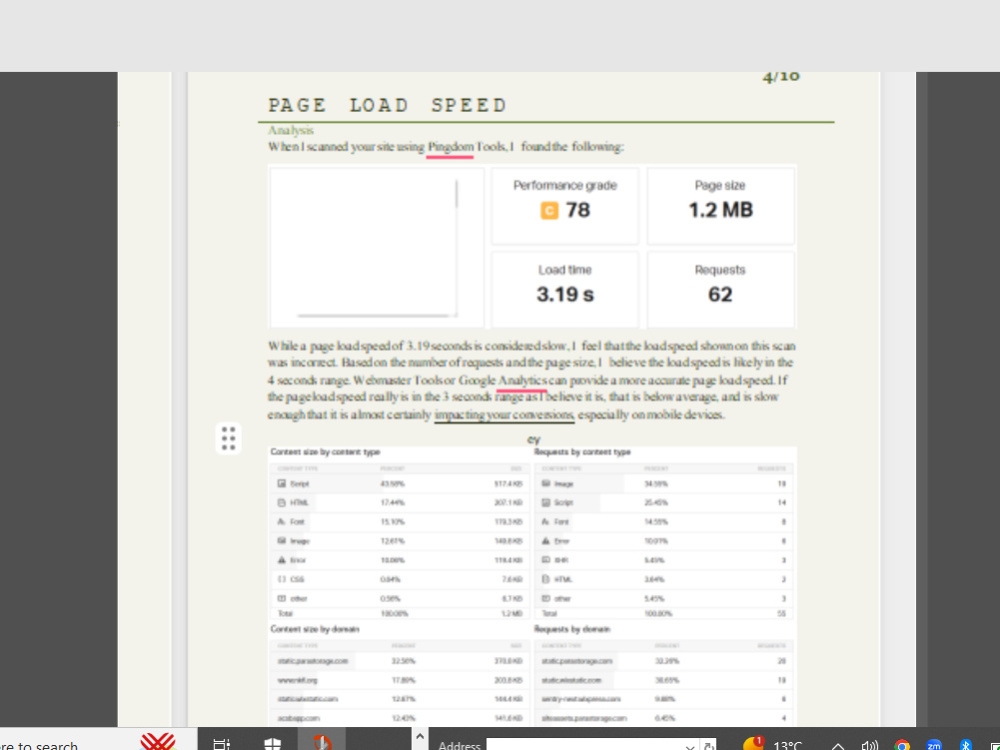Screen dimensions: 1000x750
Task: Click the Address toolbar input field
Action: [591, 745]
